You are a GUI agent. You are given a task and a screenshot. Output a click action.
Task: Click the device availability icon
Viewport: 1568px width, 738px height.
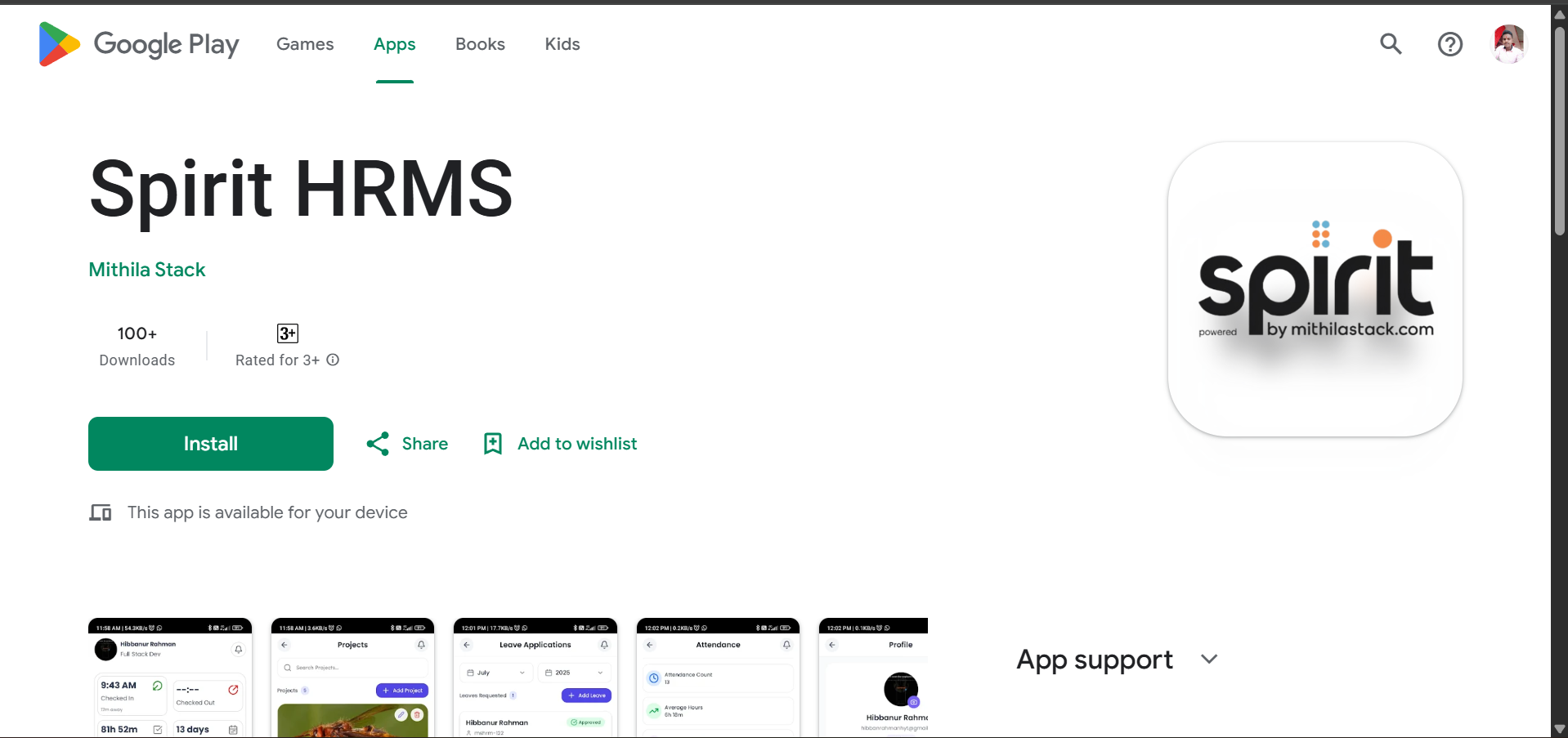click(101, 512)
